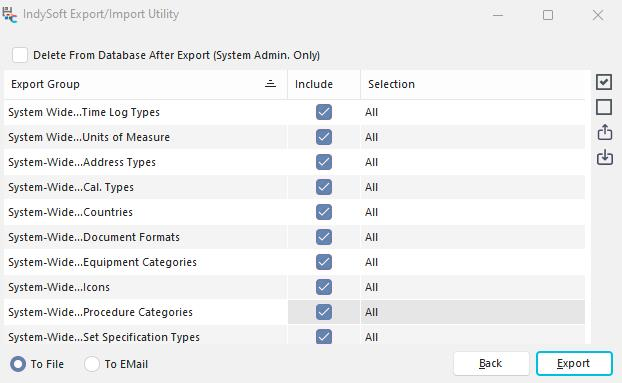Uncheck Include for Procedure Categories
The height and width of the screenshot is (383, 622).
pos(324,312)
